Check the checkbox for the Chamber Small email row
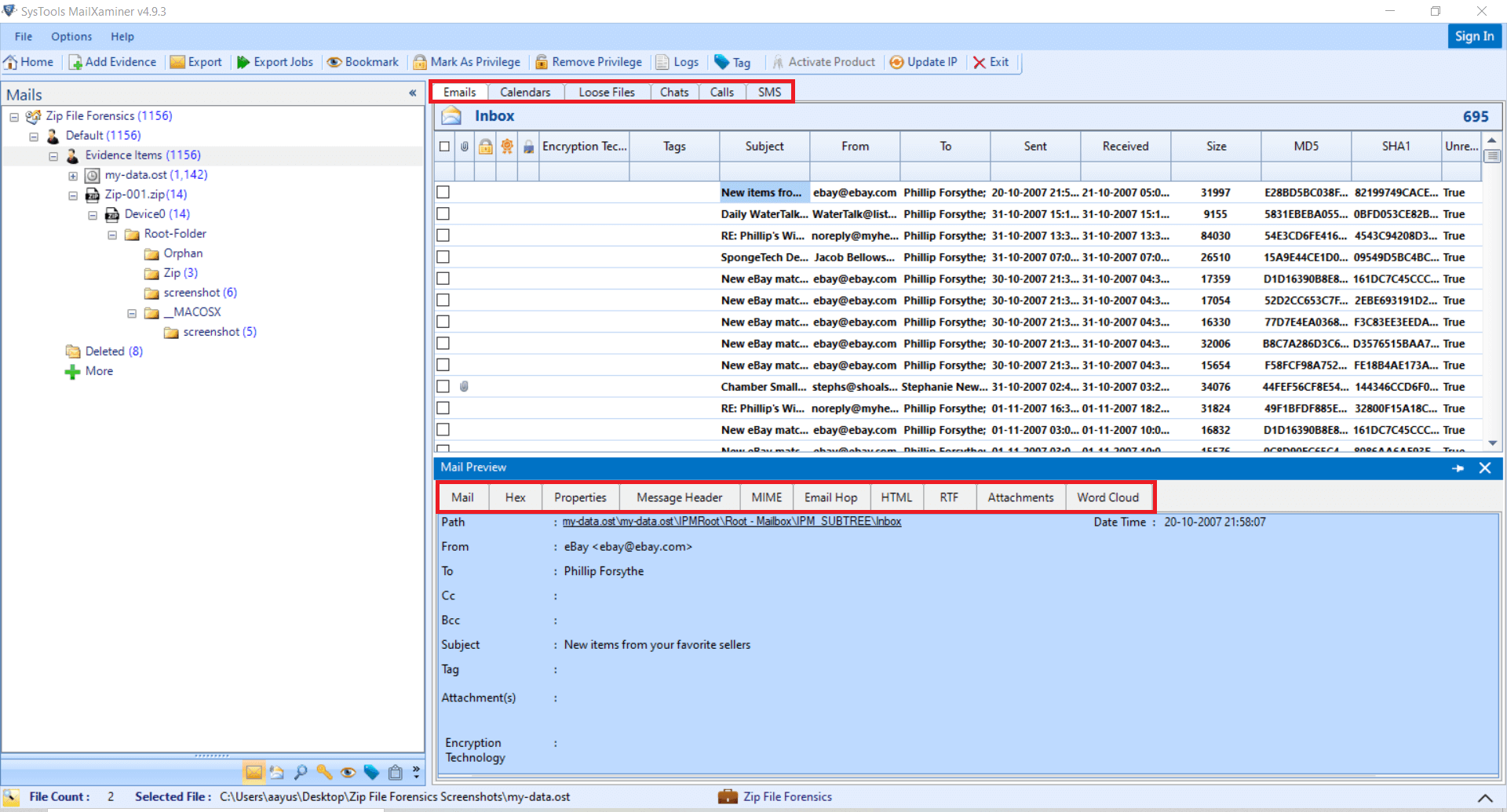 443,386
